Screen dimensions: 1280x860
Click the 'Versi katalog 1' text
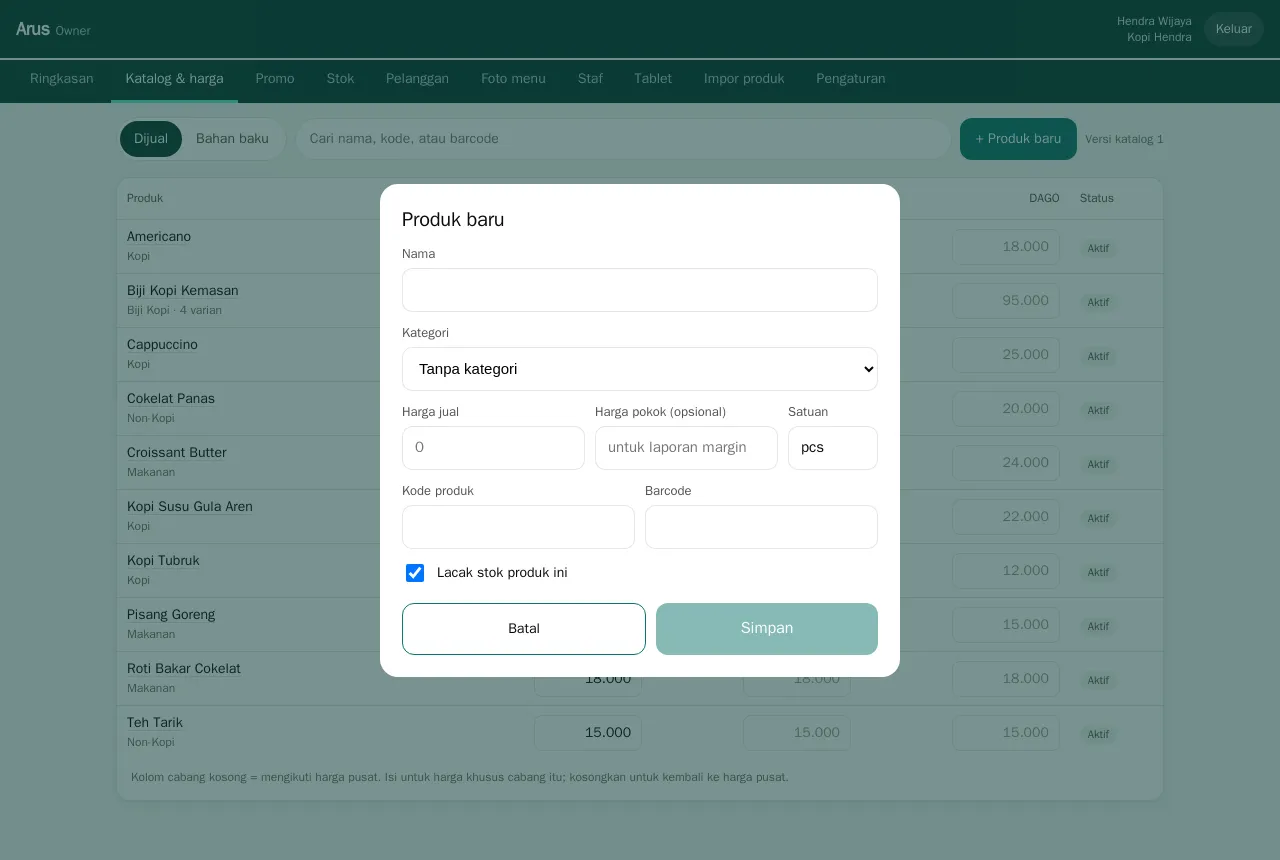point(1124,139)
